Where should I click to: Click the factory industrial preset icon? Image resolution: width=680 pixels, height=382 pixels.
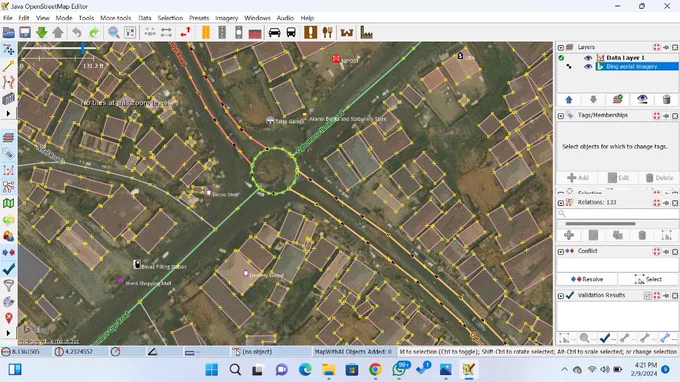pos(366,33)
